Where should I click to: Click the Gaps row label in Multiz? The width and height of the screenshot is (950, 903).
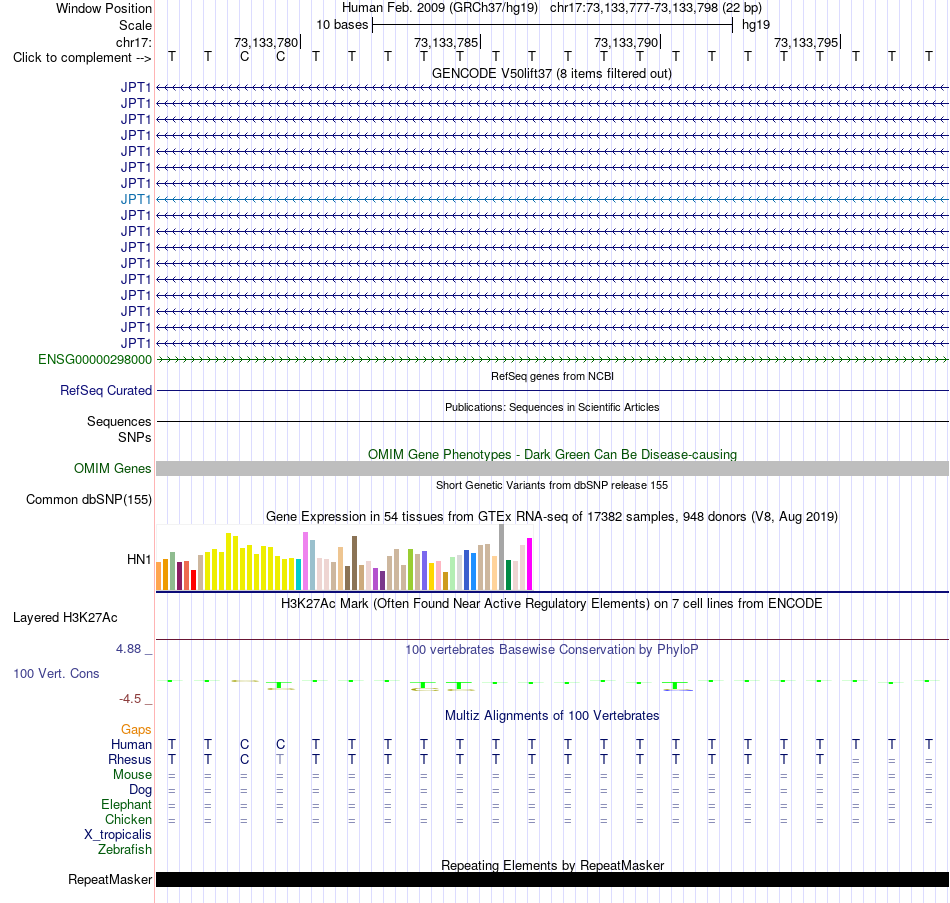coord(136,730)
